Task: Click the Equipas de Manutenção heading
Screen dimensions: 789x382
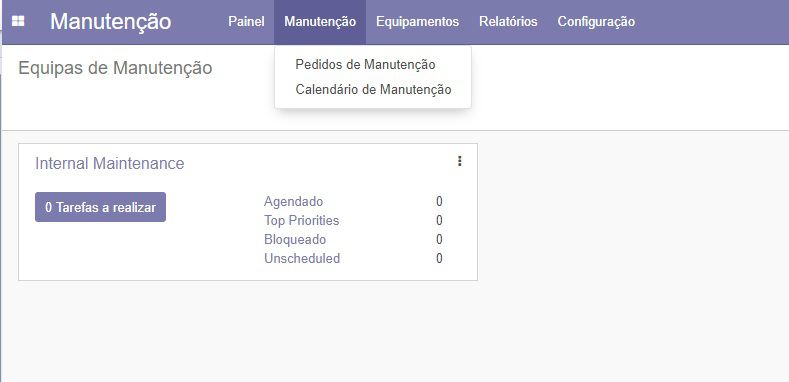Action: coord(115,67)
